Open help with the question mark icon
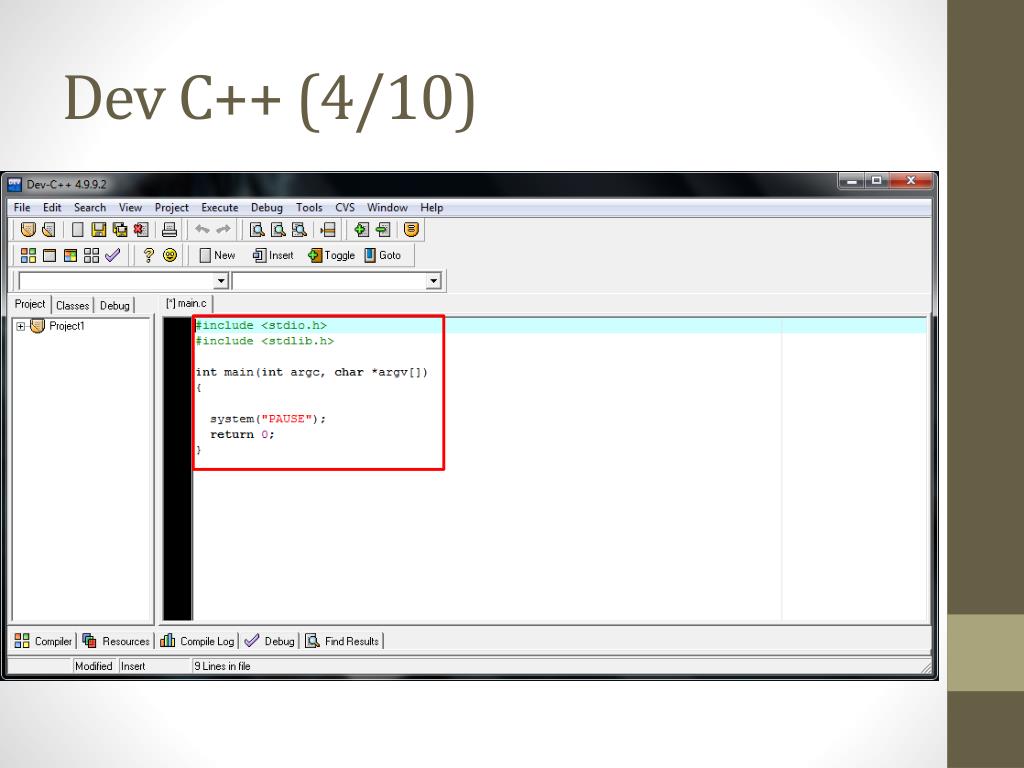Screen dimensions: 1024x768 [148, 255]
